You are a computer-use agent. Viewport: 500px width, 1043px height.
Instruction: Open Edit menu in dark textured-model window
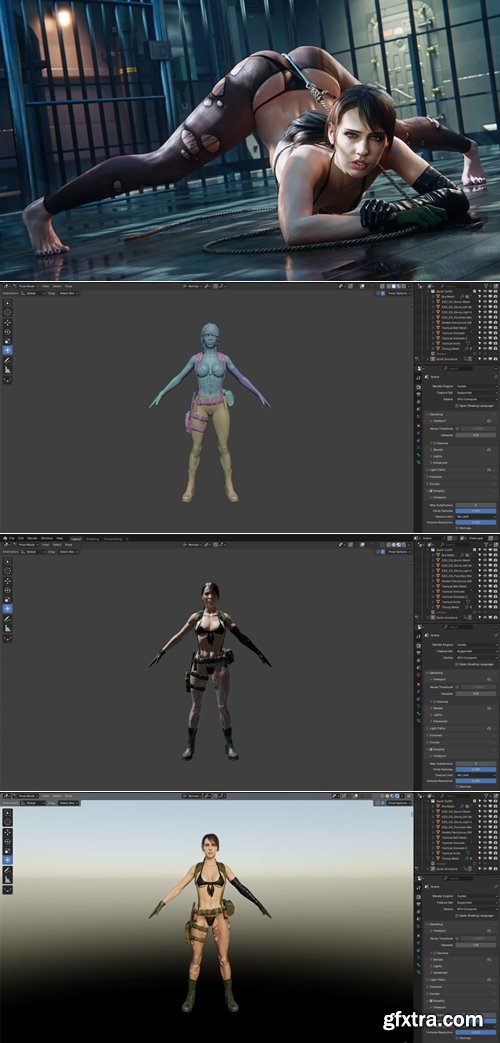[21, 538]
